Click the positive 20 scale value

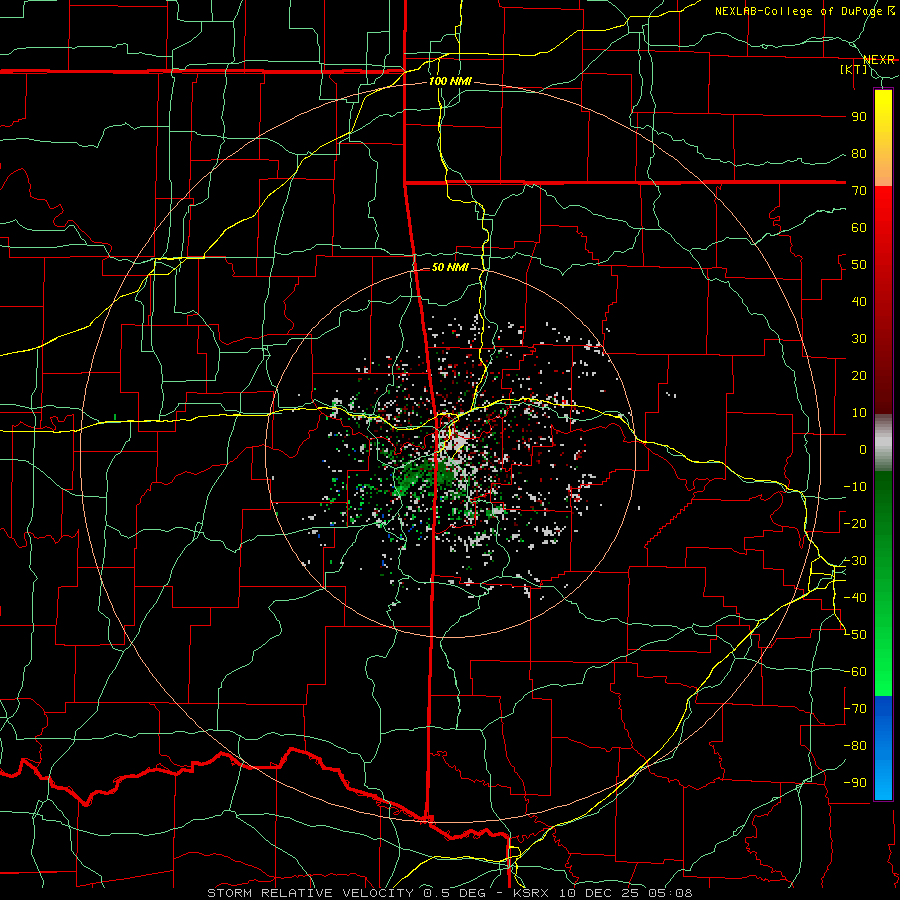(859, 376)
